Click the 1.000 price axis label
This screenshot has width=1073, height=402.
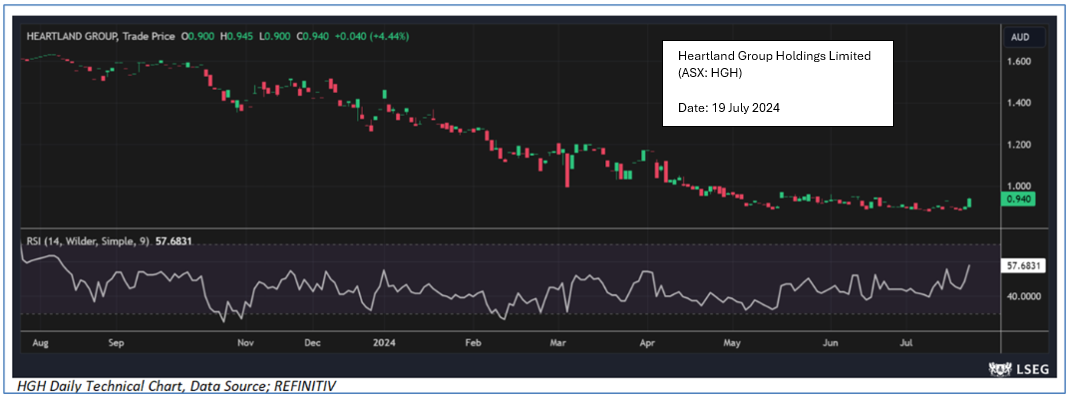[x=1018, y=186]
